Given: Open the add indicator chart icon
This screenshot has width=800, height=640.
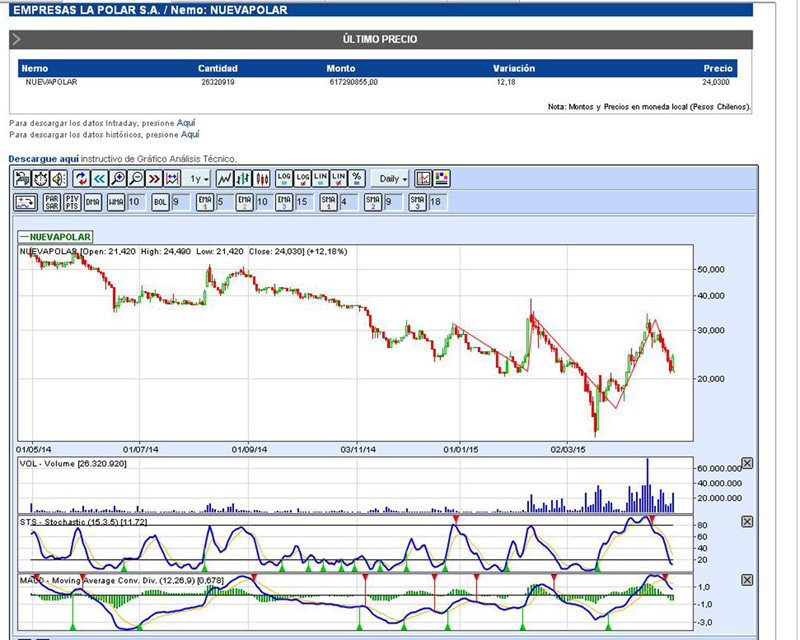Looking at the screenshot, I should point(26,203).
